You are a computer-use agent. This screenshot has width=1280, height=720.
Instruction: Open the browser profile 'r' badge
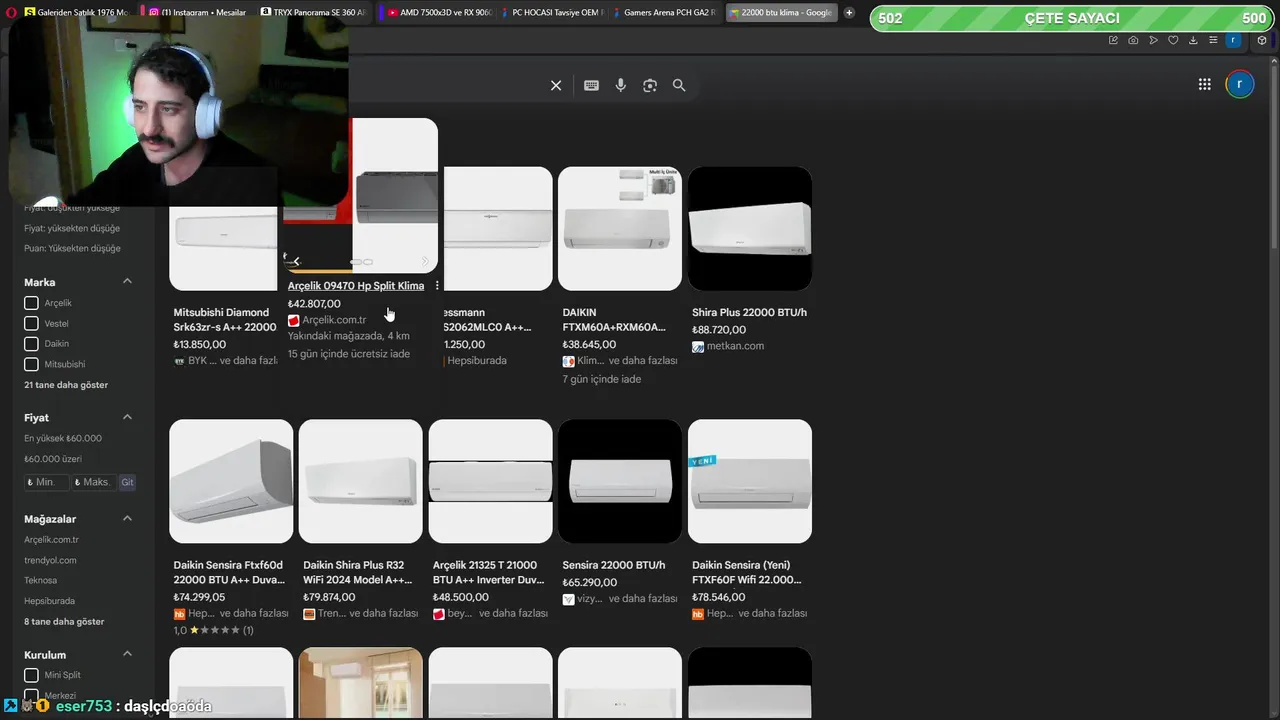click(1234, 40)
